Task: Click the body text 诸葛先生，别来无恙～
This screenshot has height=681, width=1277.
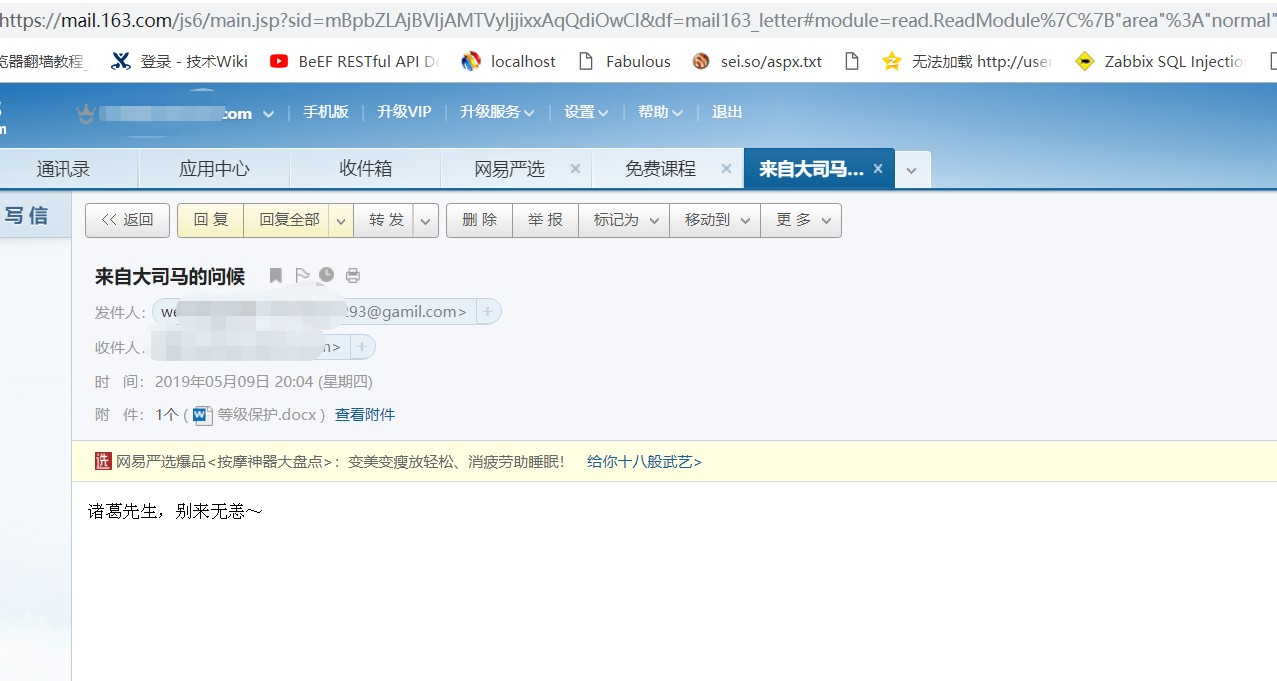Action: tap(175, 511)
